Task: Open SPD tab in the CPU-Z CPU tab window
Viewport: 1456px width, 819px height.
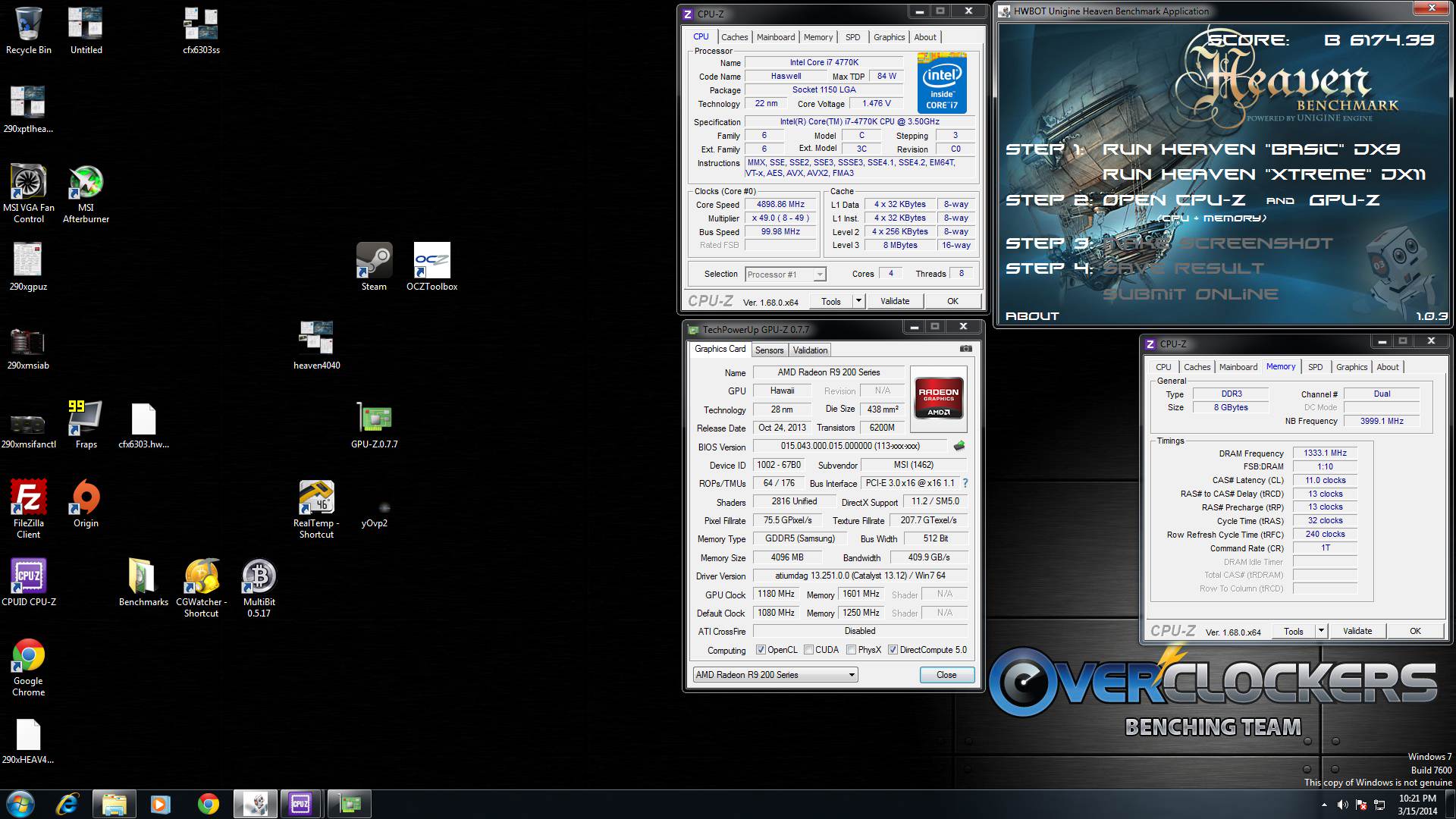Action: (853, 37)
